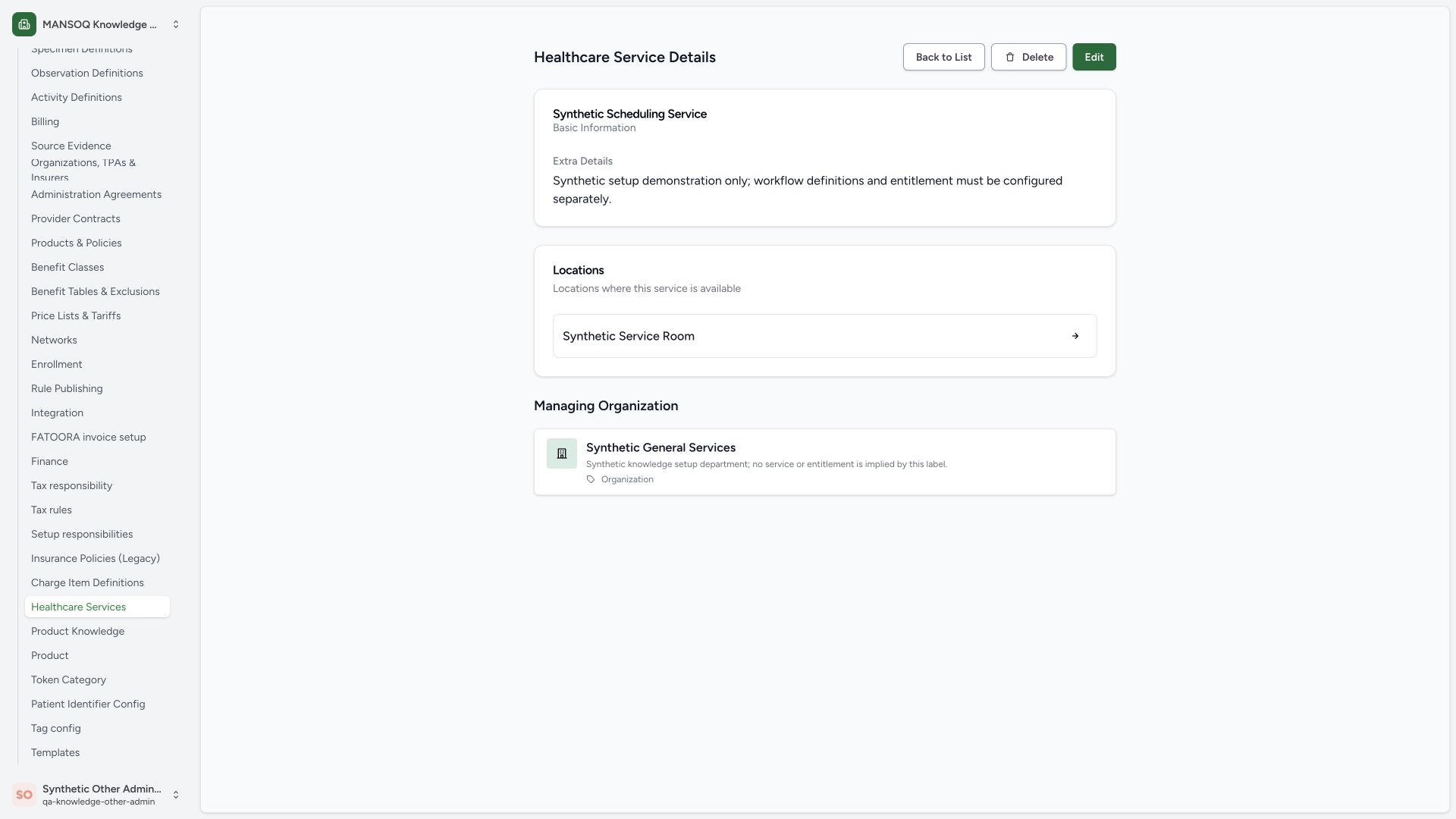The image size is (1456, 819).
Task: Open Benefit Tables & Exclusions
Action: [97, 291]
